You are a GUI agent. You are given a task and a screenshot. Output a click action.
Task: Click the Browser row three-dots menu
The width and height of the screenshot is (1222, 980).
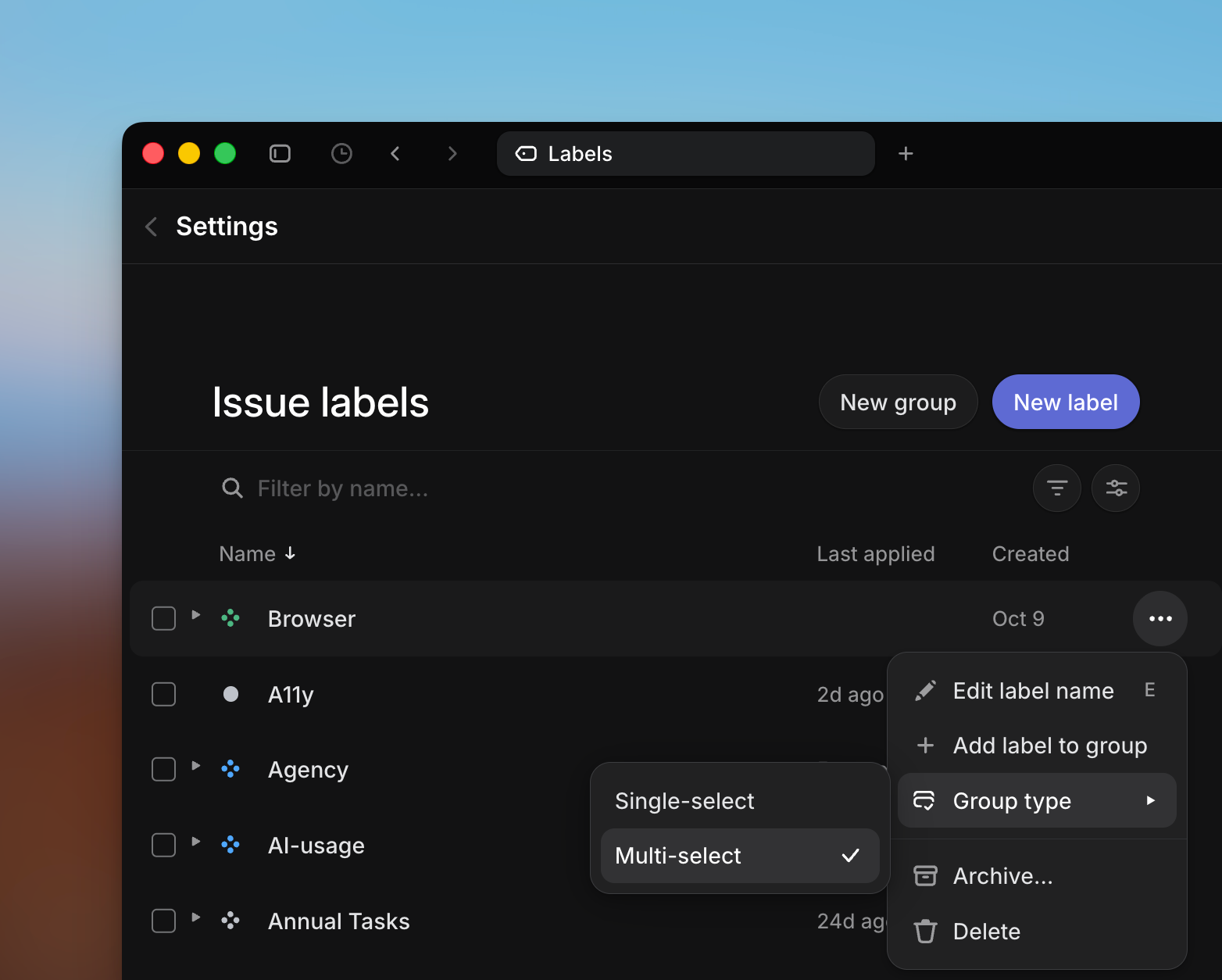1160,618
